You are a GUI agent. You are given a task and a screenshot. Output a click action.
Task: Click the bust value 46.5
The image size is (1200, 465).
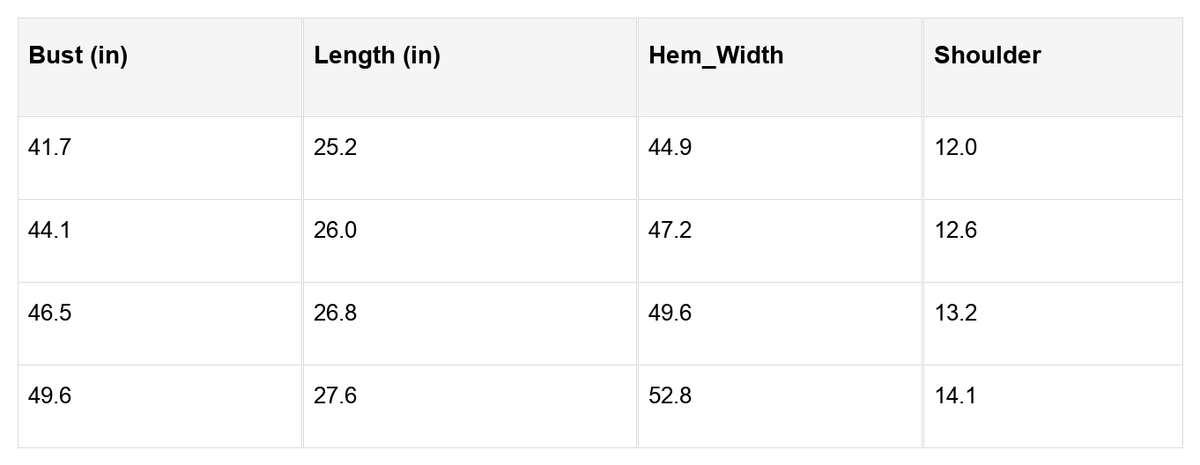[50, 313]
